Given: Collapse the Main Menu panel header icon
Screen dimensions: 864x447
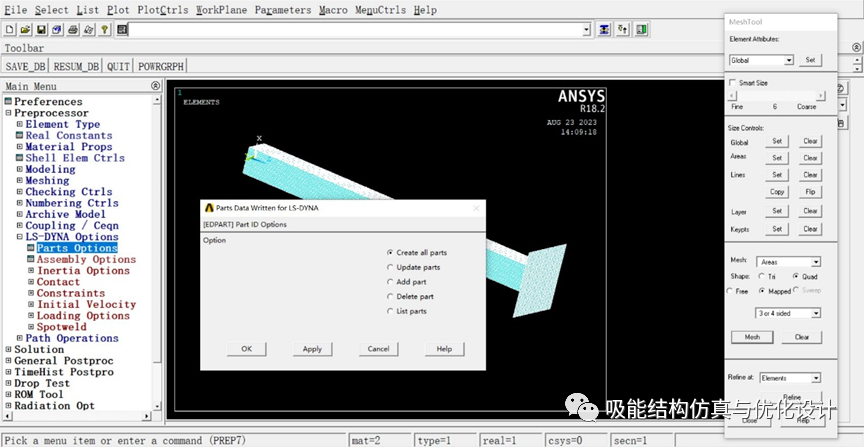Looking at the screenshot, I should click(x=155, y=86).
